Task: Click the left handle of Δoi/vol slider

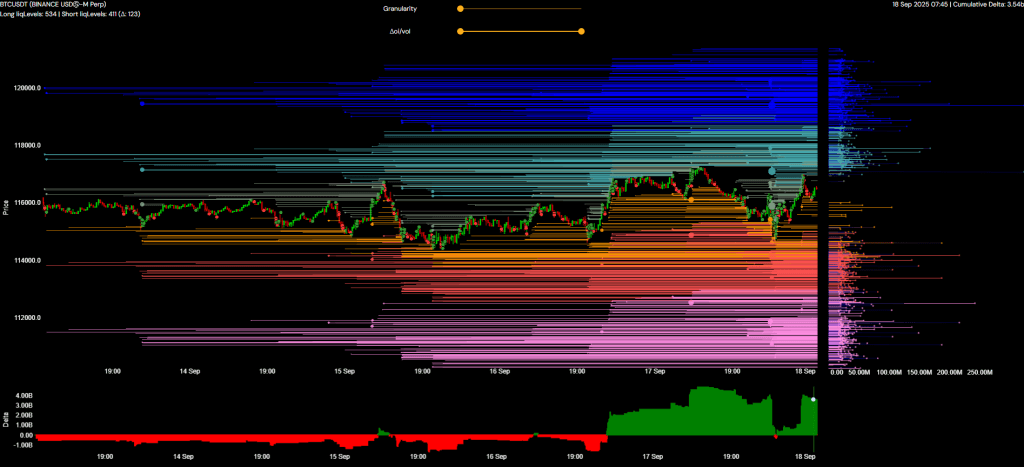Action: 460,31
